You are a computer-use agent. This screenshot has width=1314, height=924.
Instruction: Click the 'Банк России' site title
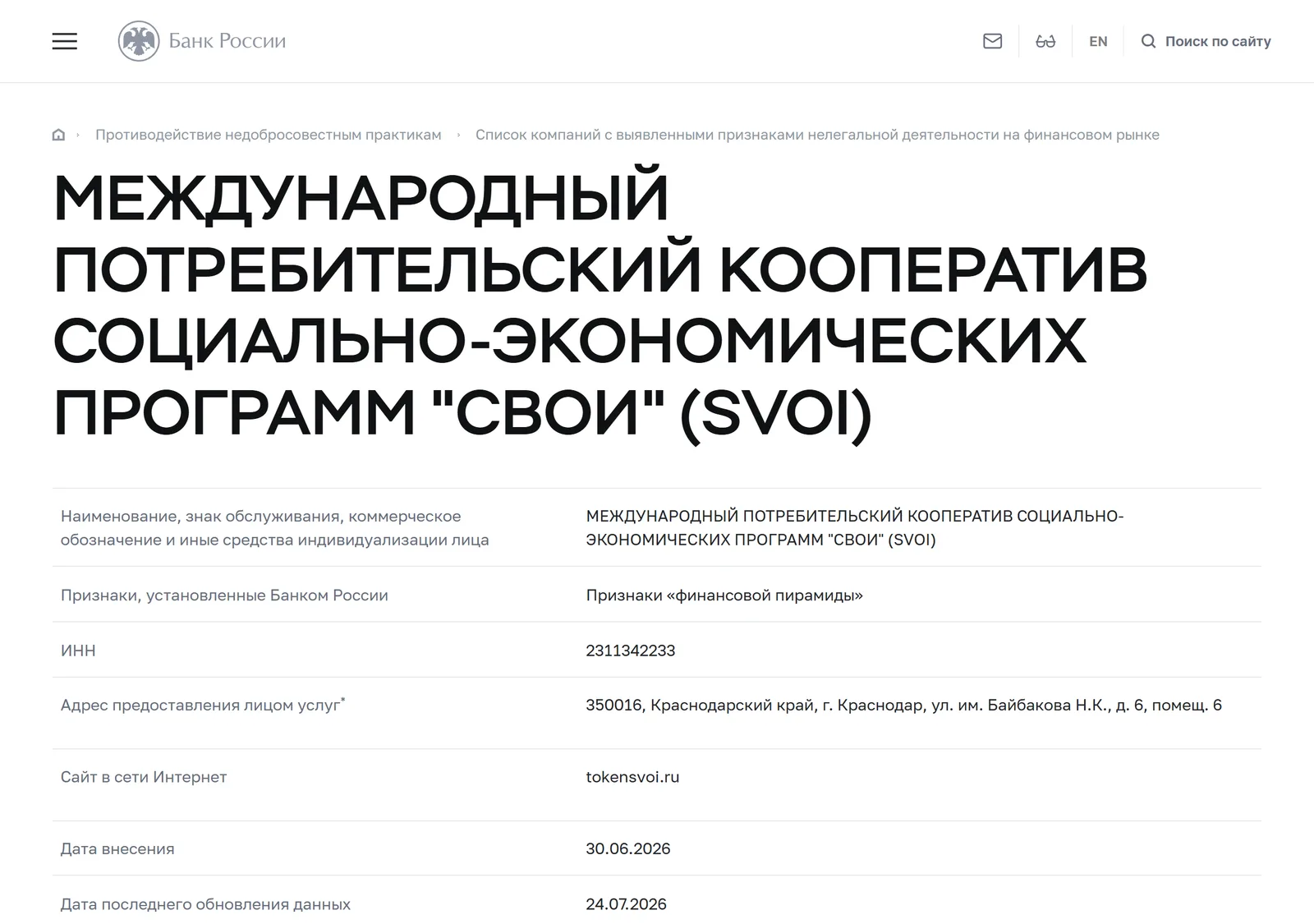click(227, 41)
